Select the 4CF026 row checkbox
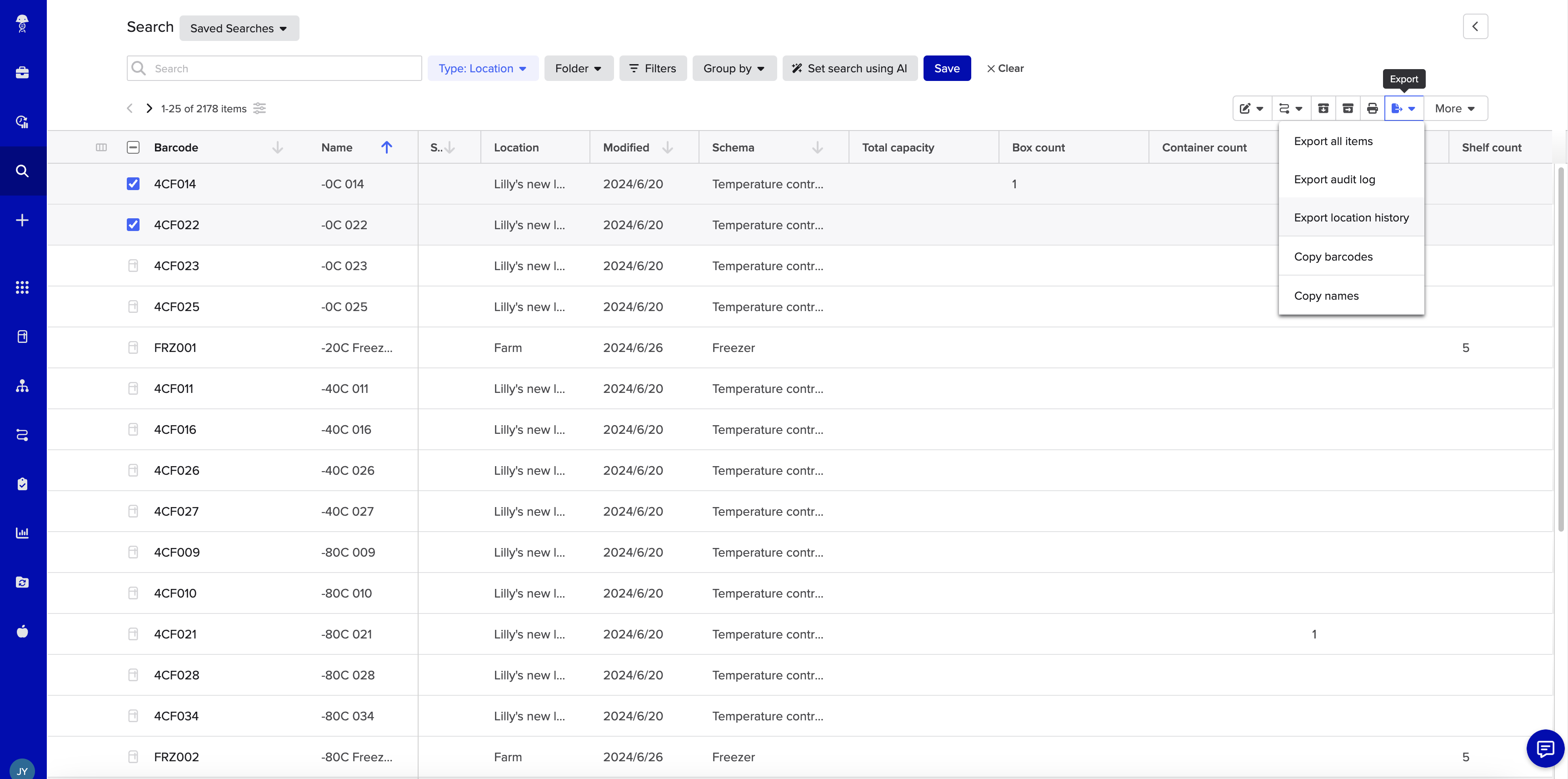This screenshot has height=779, width=1568. 133,470
